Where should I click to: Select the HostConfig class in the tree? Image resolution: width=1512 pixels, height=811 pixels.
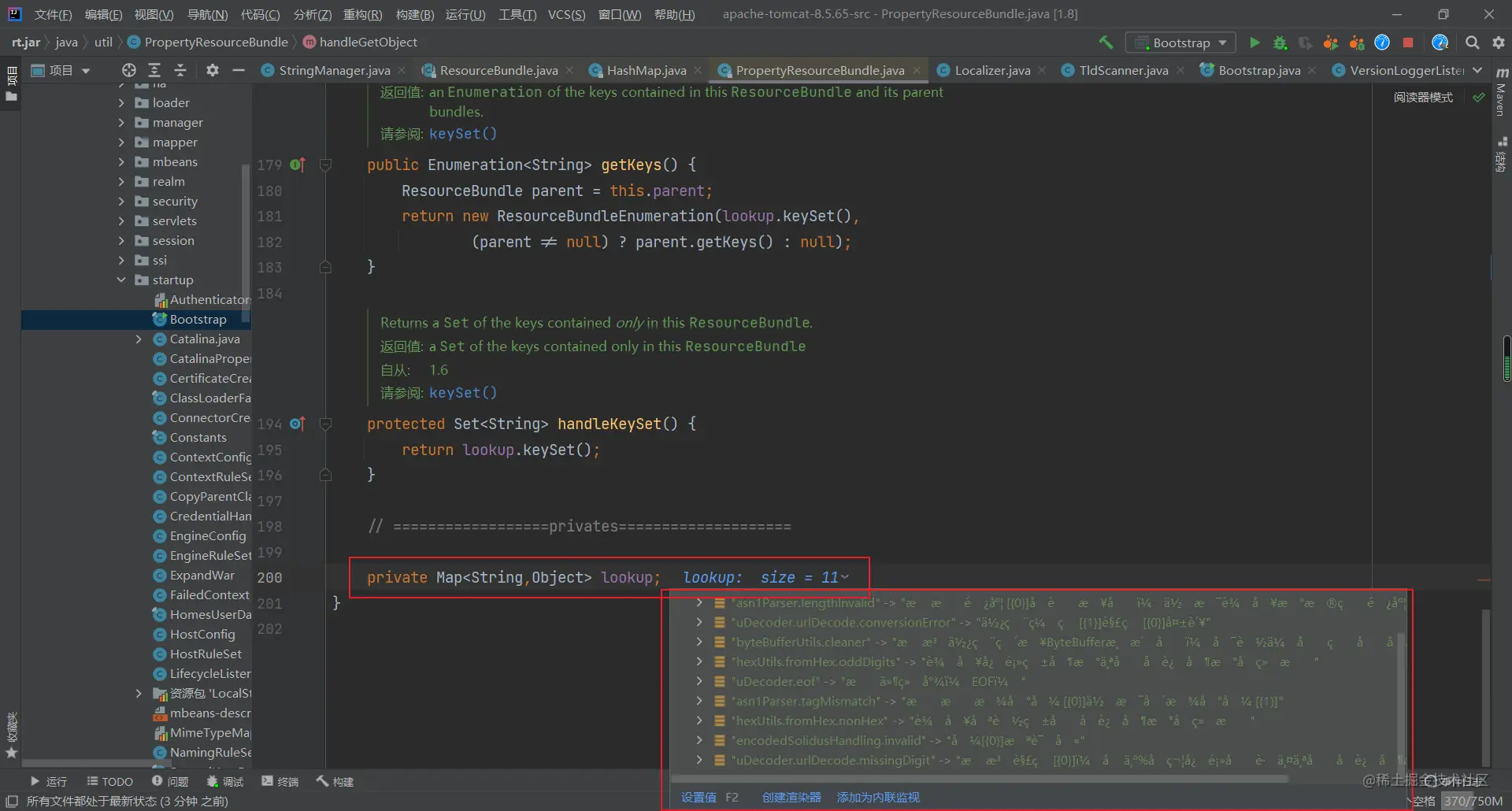coord(202,634)
